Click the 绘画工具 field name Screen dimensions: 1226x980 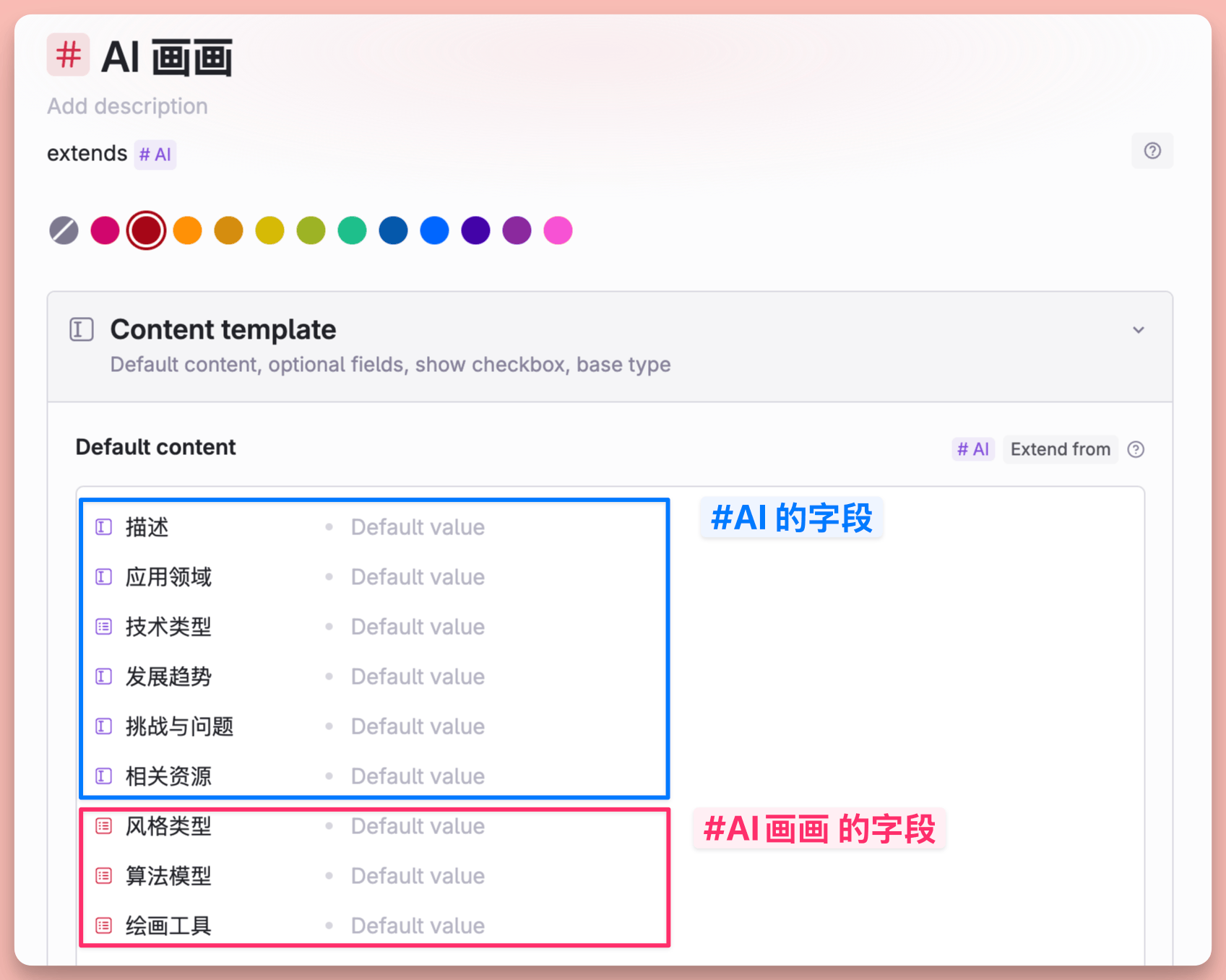[168, 926]
